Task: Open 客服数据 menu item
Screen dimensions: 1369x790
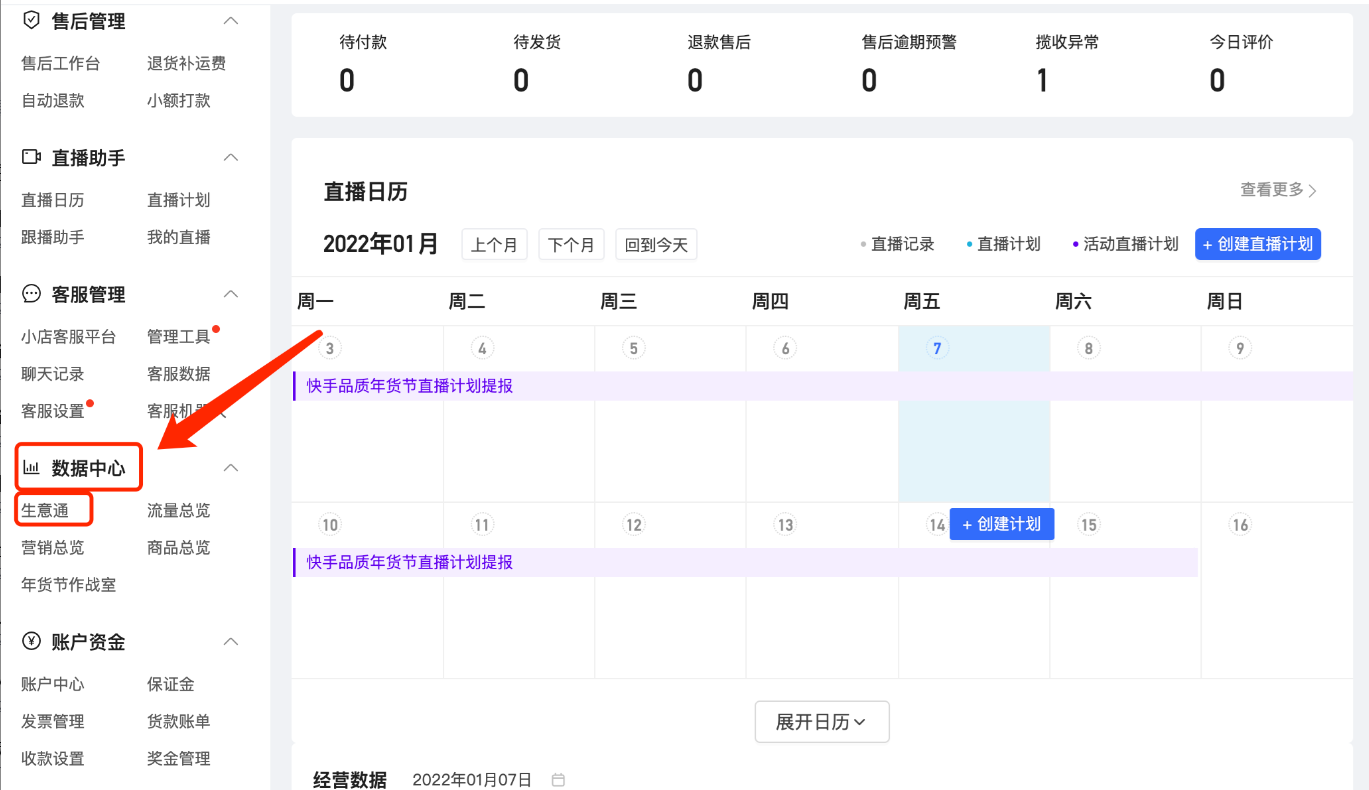Action: (x=179, y=374)
